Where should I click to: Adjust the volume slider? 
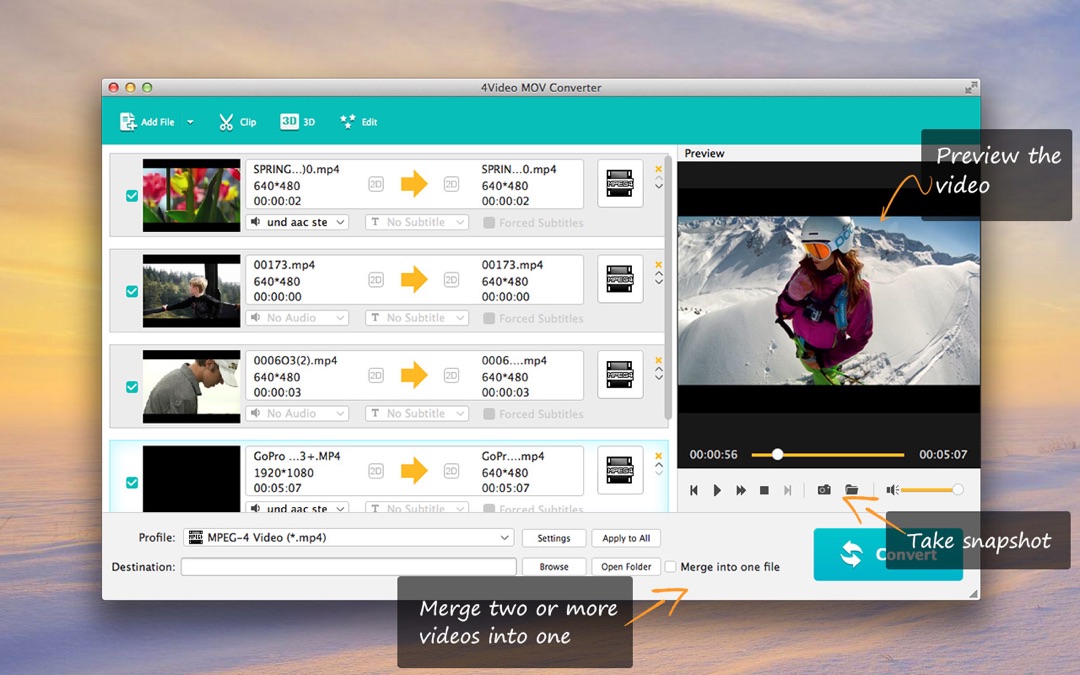click(930, 490)
